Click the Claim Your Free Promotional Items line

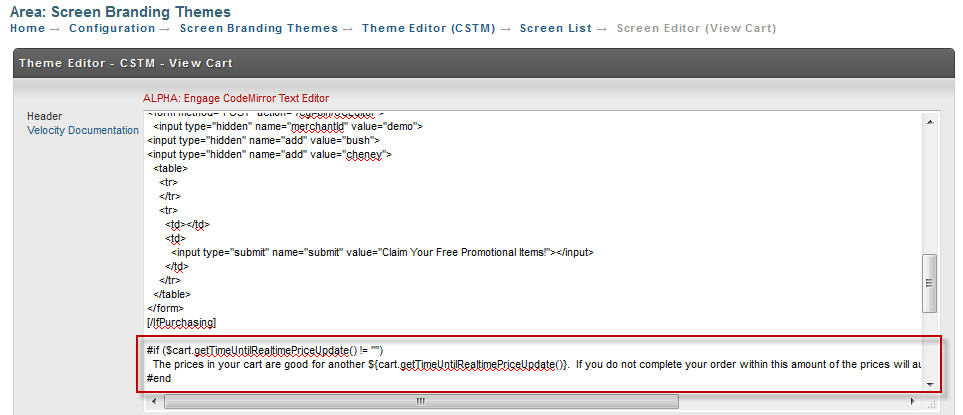(x=383, y=252)
